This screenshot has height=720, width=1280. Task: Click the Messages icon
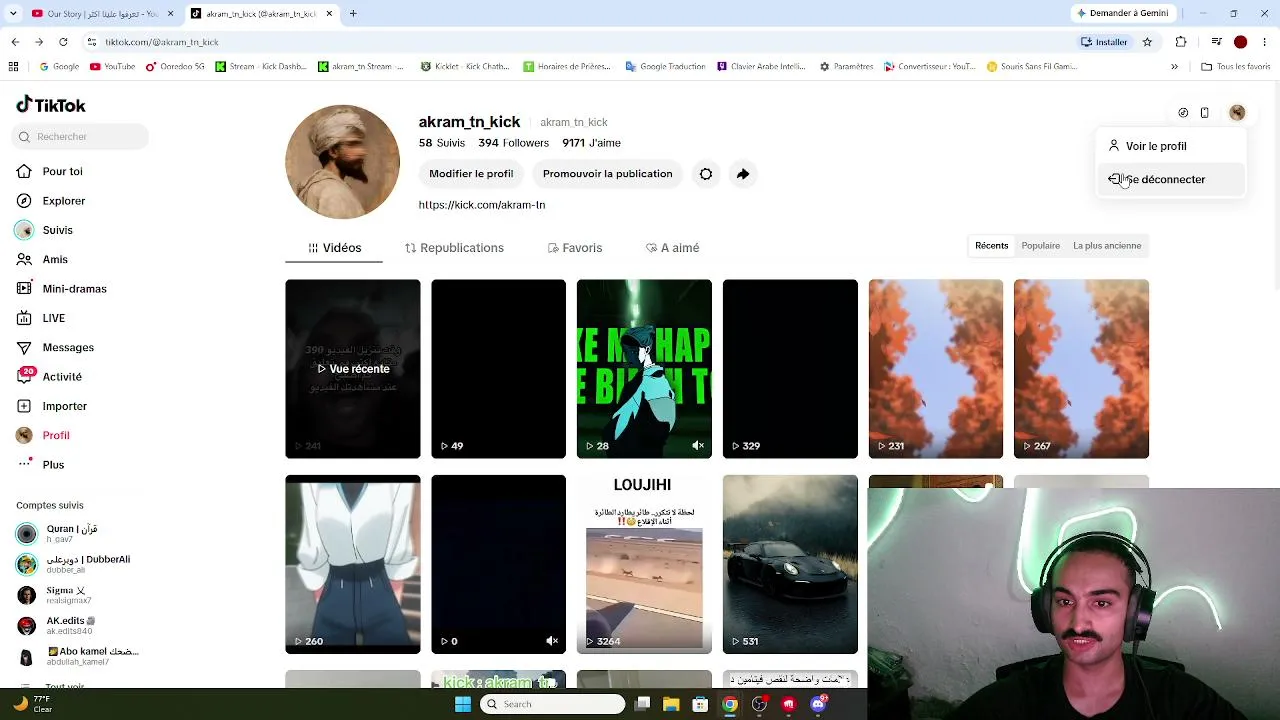pos(24,347)
